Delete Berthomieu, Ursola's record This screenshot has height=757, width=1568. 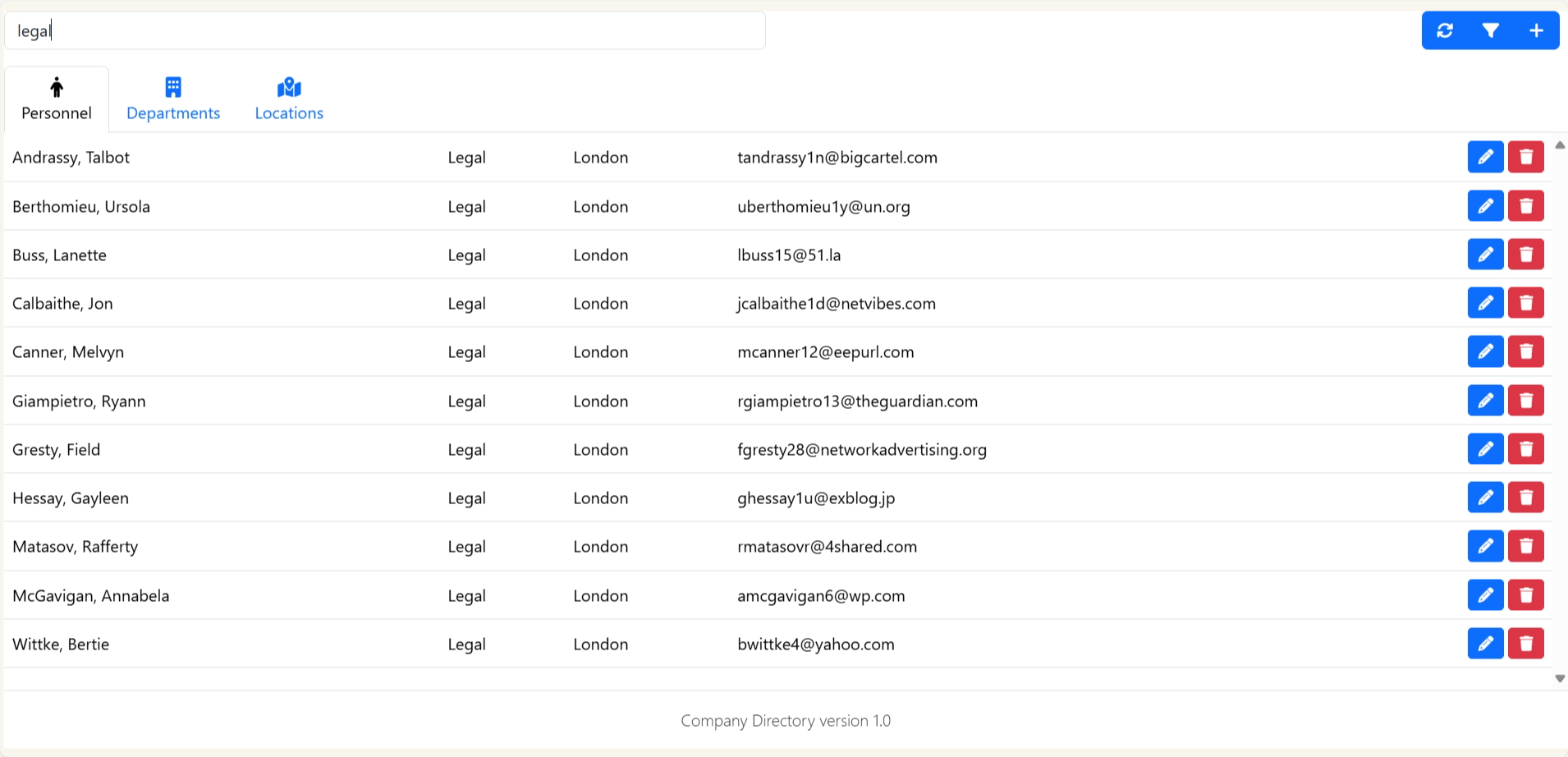(1525, 206)
